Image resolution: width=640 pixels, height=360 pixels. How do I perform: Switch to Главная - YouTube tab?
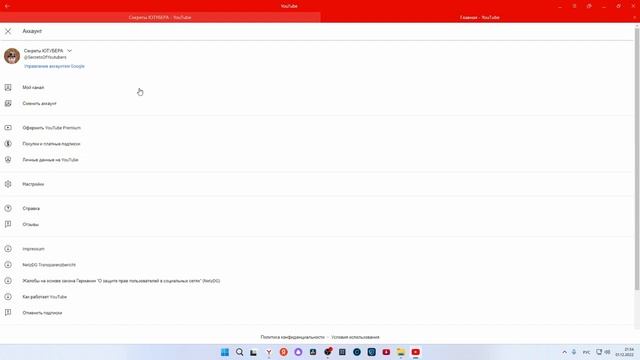[x=480, y=18]
